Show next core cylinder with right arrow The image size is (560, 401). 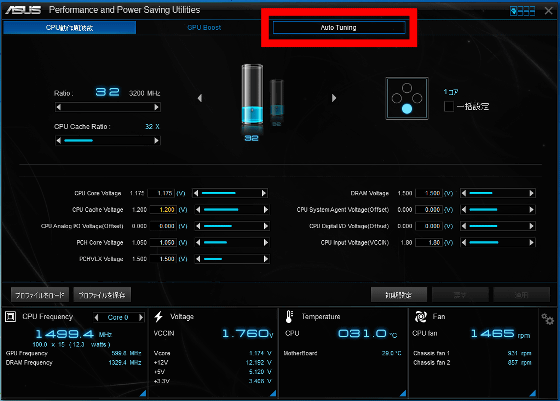pos(334,98)
